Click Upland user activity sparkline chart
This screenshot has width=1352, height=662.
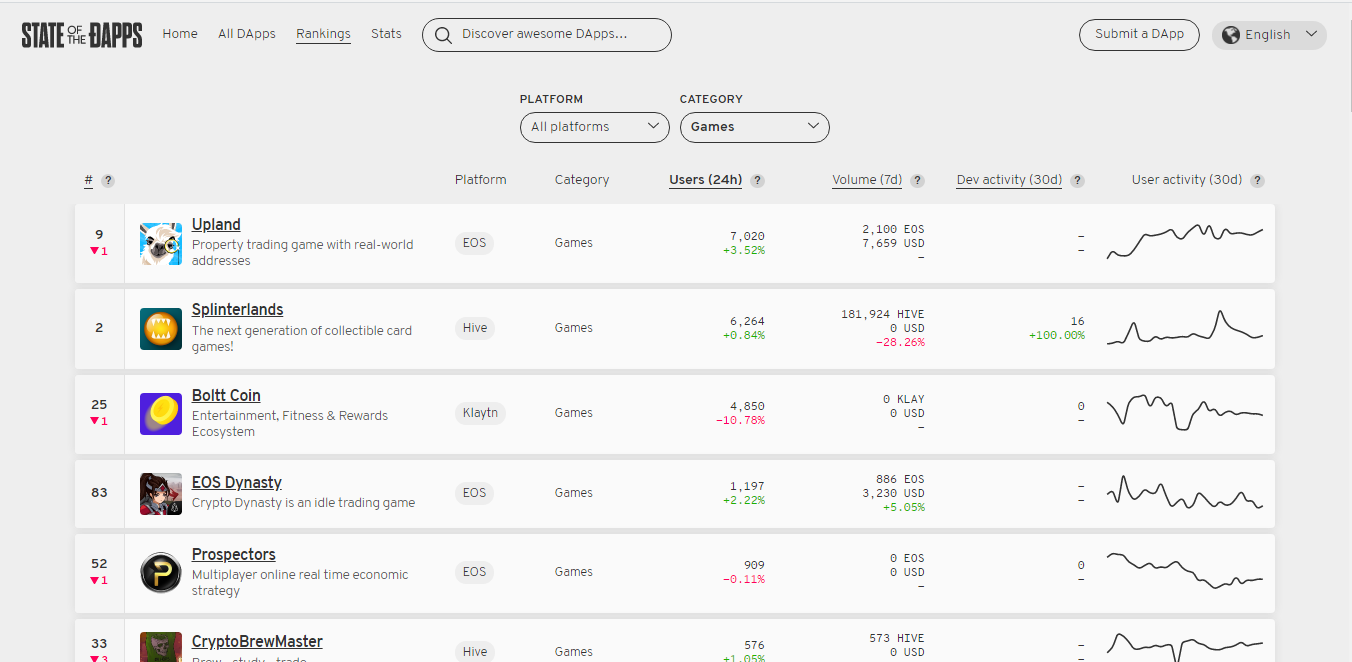[x=1185, y=241]
